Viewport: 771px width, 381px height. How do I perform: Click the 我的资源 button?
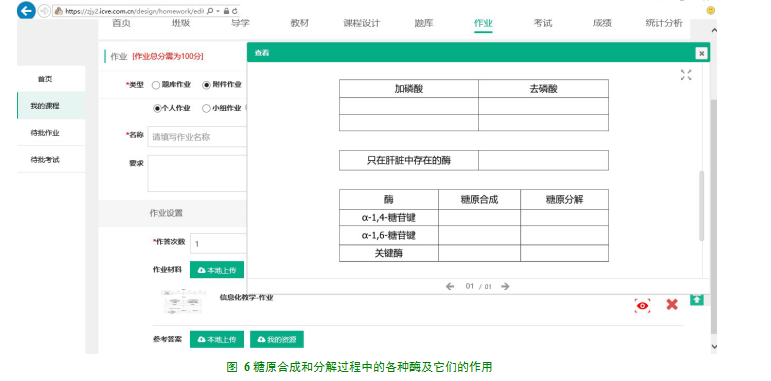(x=277, y=340)
